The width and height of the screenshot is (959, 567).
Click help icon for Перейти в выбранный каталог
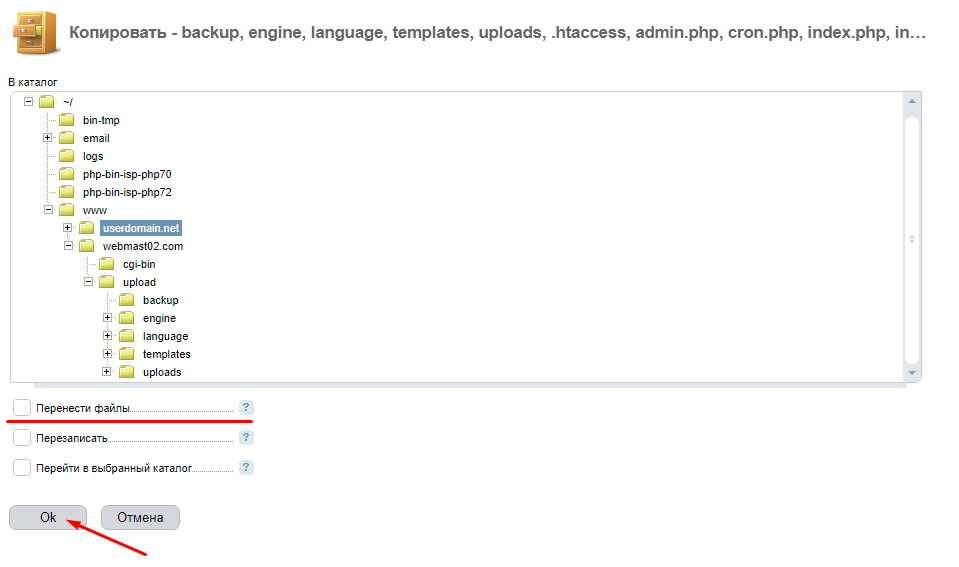pos(246,467)
